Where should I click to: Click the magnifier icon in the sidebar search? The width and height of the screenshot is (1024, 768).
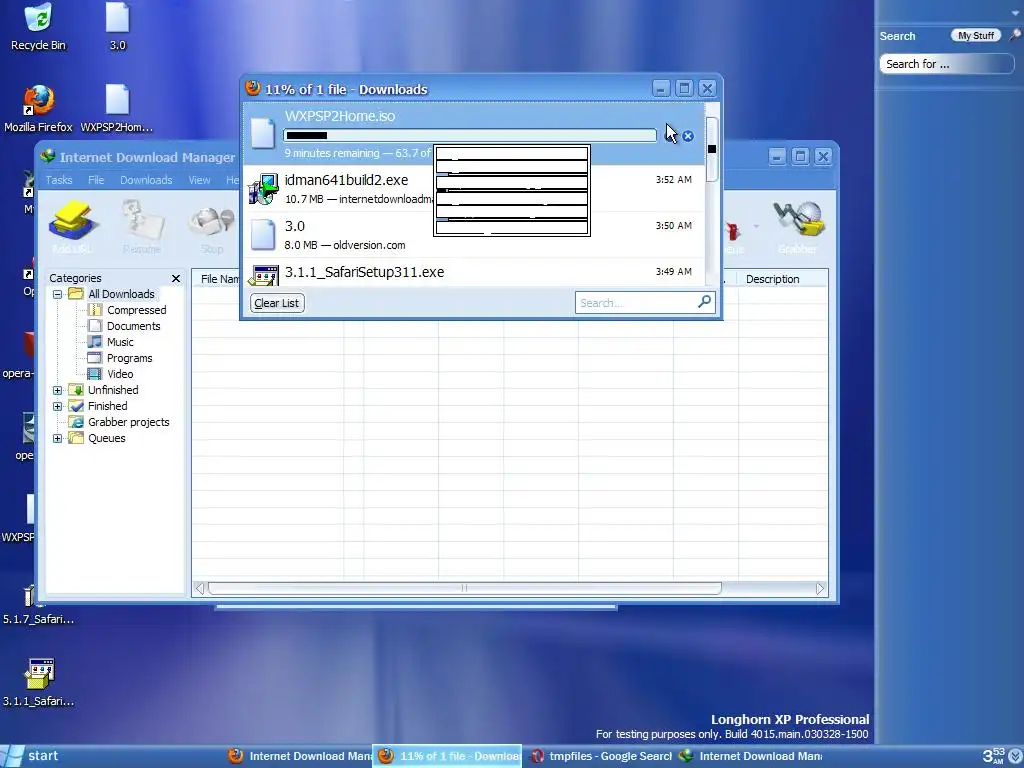point(1016,35)
